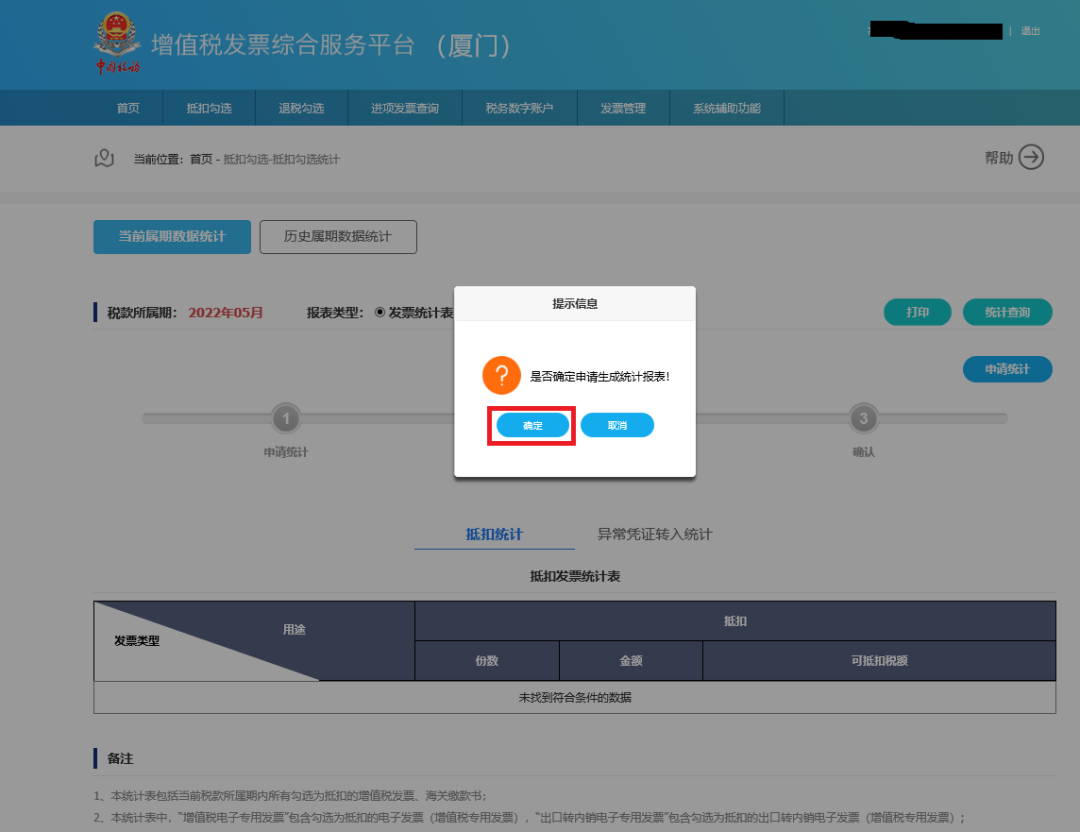Click step 3 circle 确认
This screenshot has width=1080, height=832.
[863, 418]
